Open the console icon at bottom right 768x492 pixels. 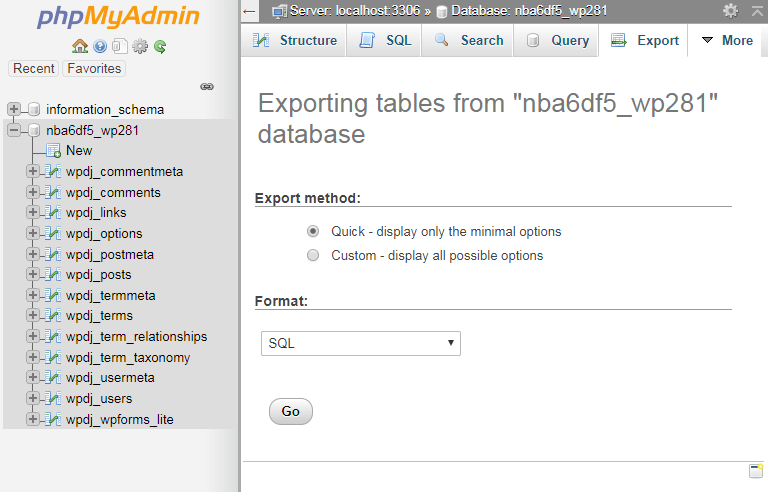tap(756, 470)
